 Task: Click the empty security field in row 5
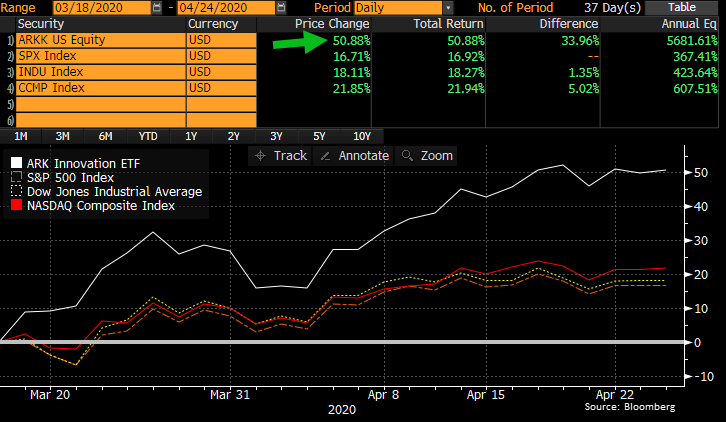[100, 104]
